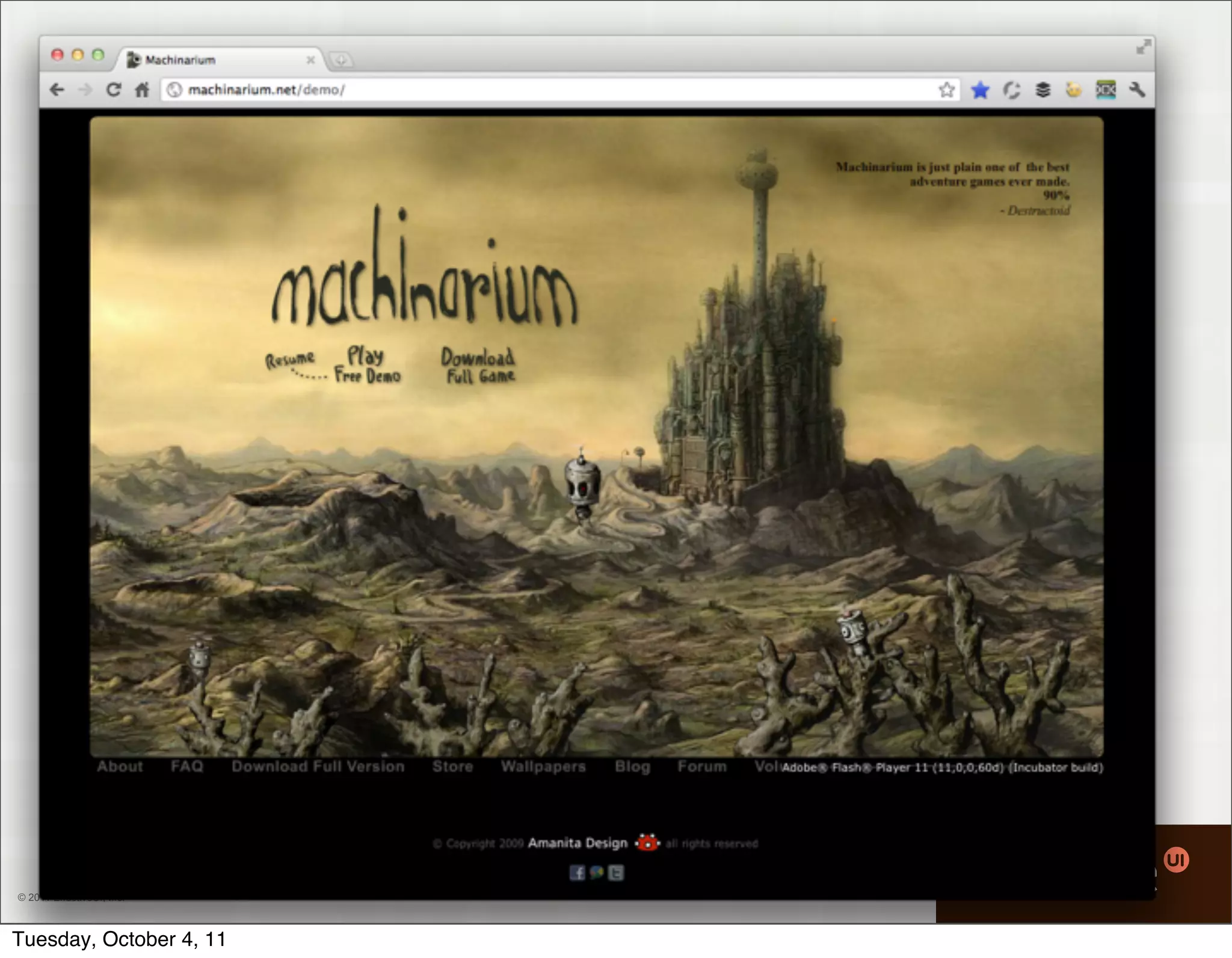This screenshot has width=1232, height=958.
Task: Click the blue star extension icon
Action: pos(980,90)
